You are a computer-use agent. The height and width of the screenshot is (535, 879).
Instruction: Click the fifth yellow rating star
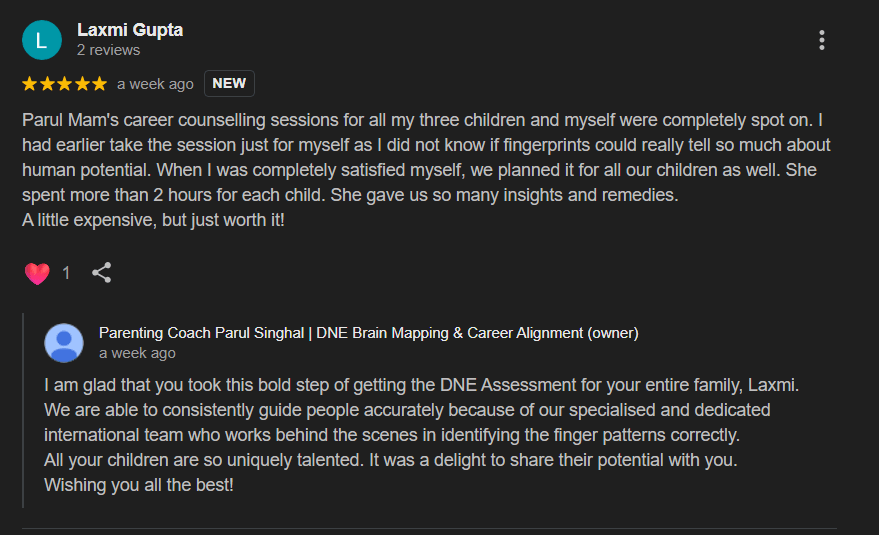coord(99,84)
